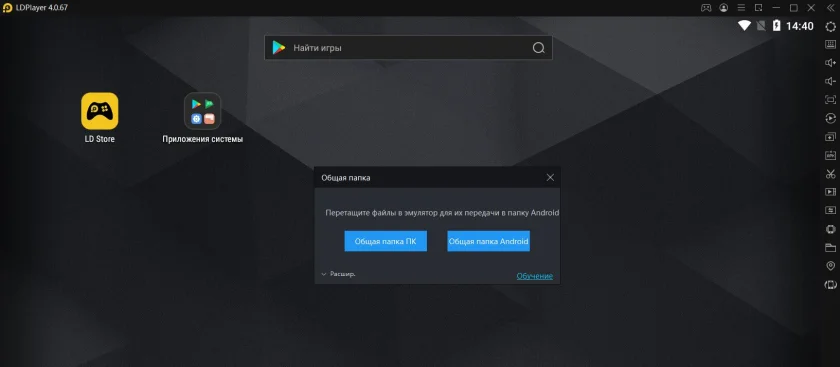This screenshot has width=840, height=367.
Task: Click the Wi-Fi status icon
Action: pos(744,26)
